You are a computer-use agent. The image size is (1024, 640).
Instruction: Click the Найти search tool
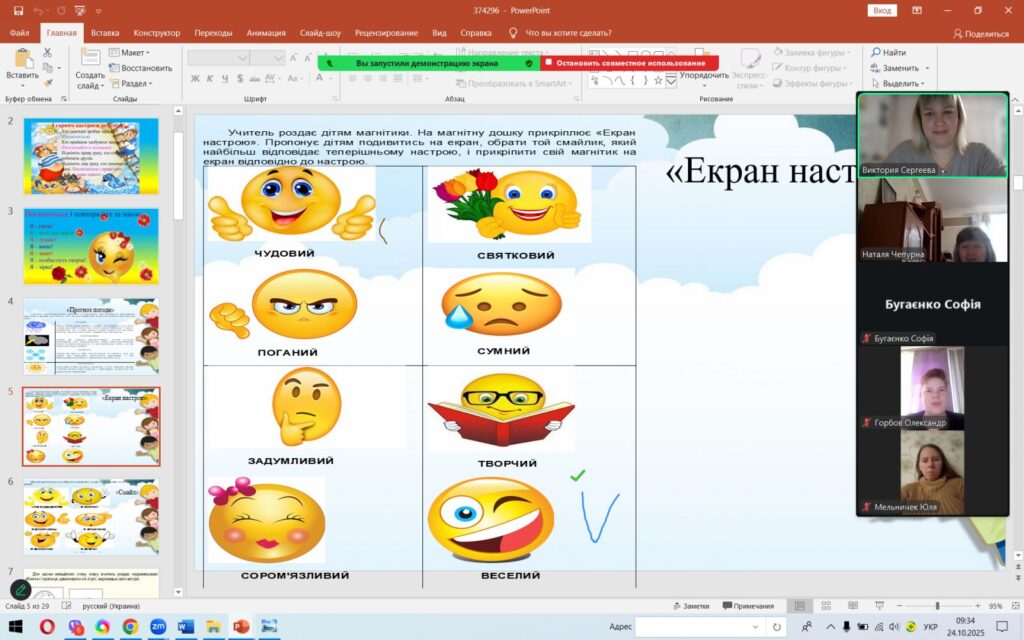point(888,52)
